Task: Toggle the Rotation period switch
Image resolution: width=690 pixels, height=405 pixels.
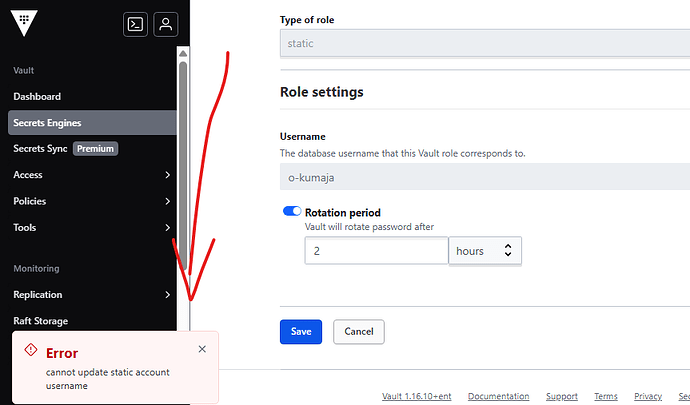Action: tap(292, 211)
